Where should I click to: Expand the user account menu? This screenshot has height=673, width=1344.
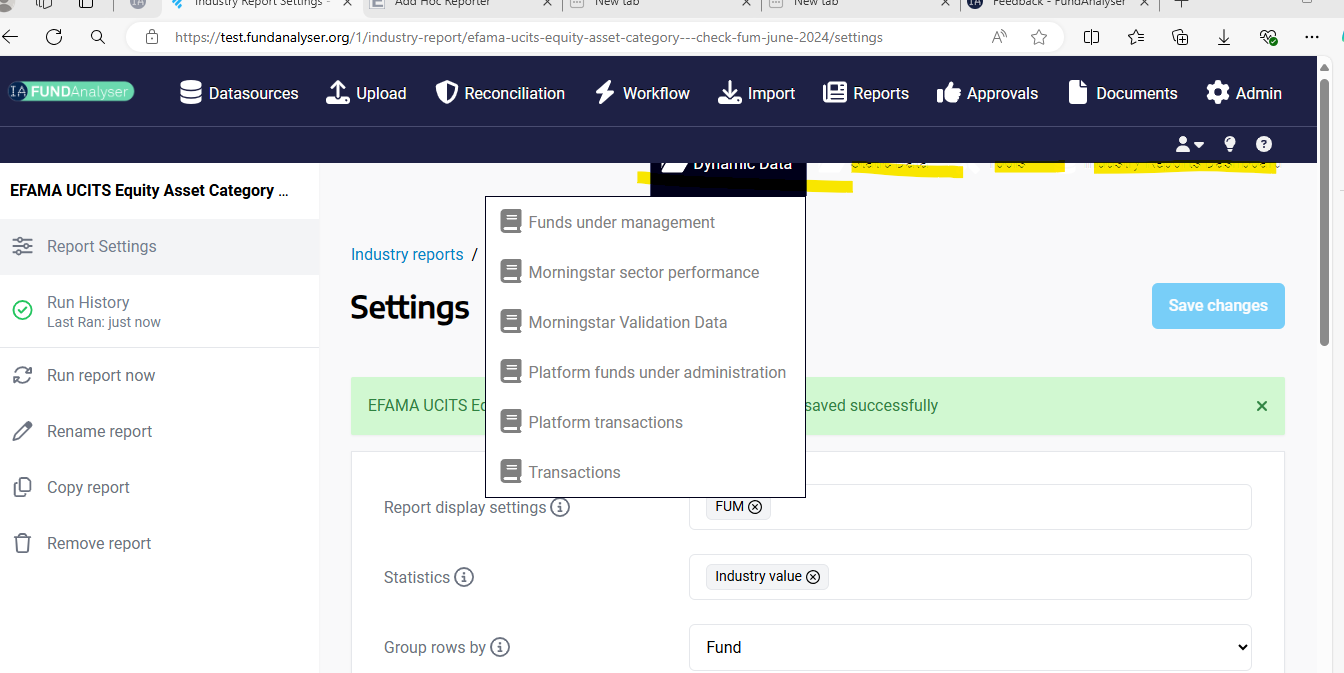tap(1189, 144)
